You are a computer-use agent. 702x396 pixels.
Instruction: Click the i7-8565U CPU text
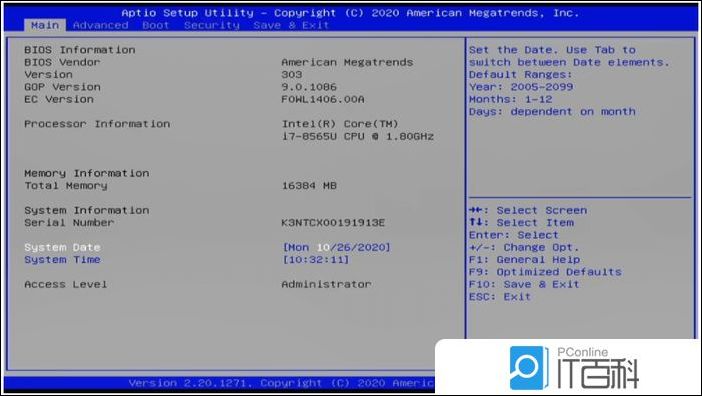click(x=358, y=136)
